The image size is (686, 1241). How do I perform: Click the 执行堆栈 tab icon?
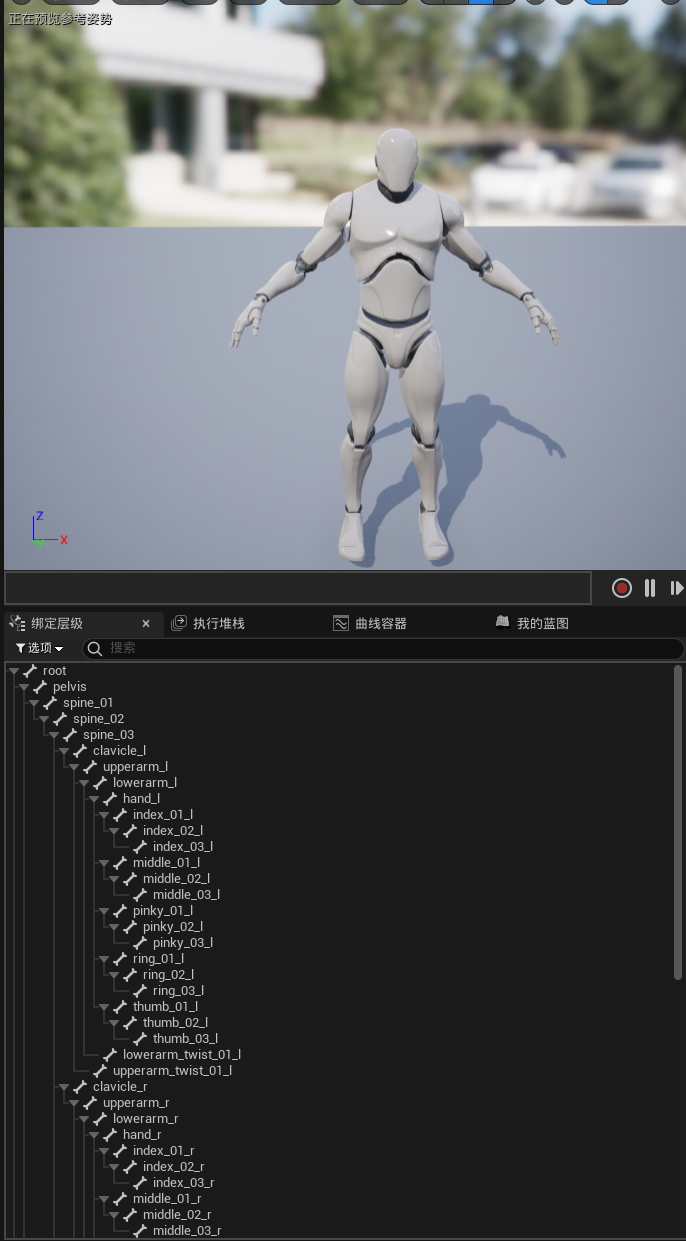coord(179,623)
